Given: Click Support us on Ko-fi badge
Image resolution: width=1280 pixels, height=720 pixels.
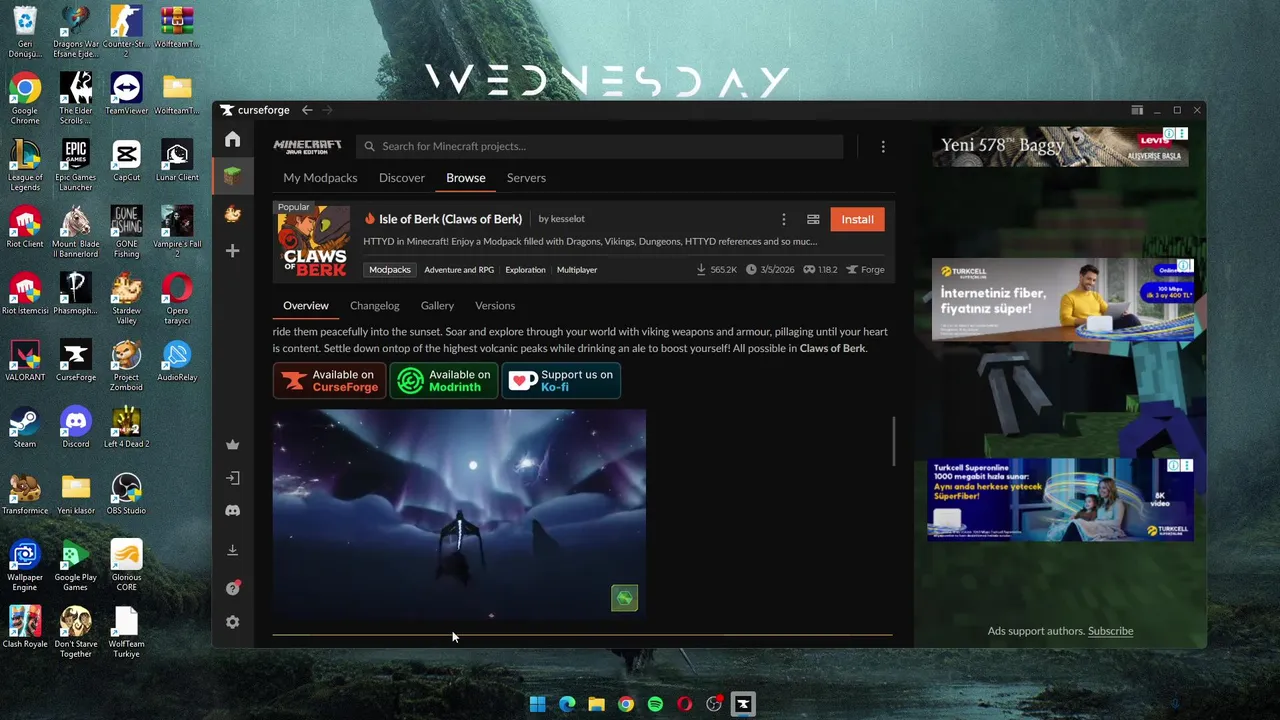Looking at the screenshot, I should pos(561,380).
